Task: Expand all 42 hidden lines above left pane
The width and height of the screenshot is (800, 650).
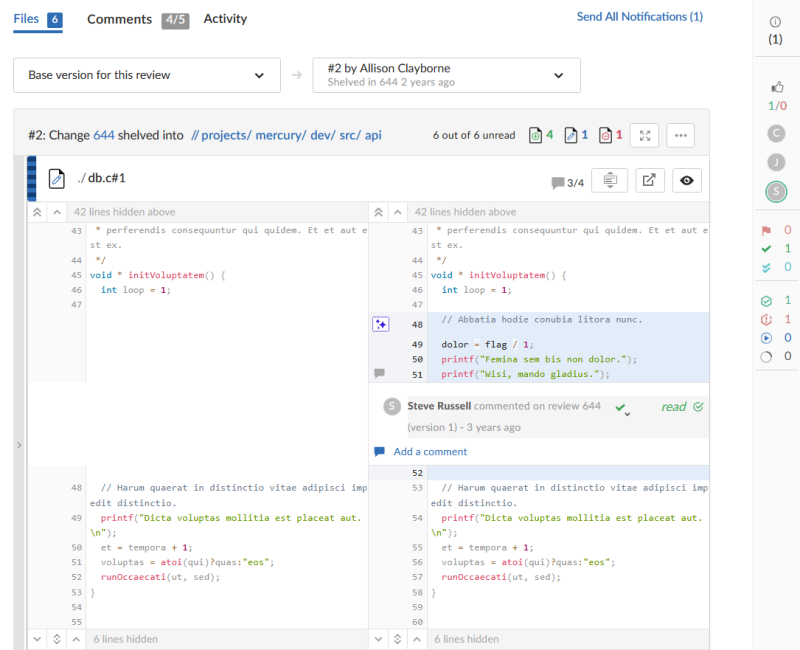Action: pos(37,212)
